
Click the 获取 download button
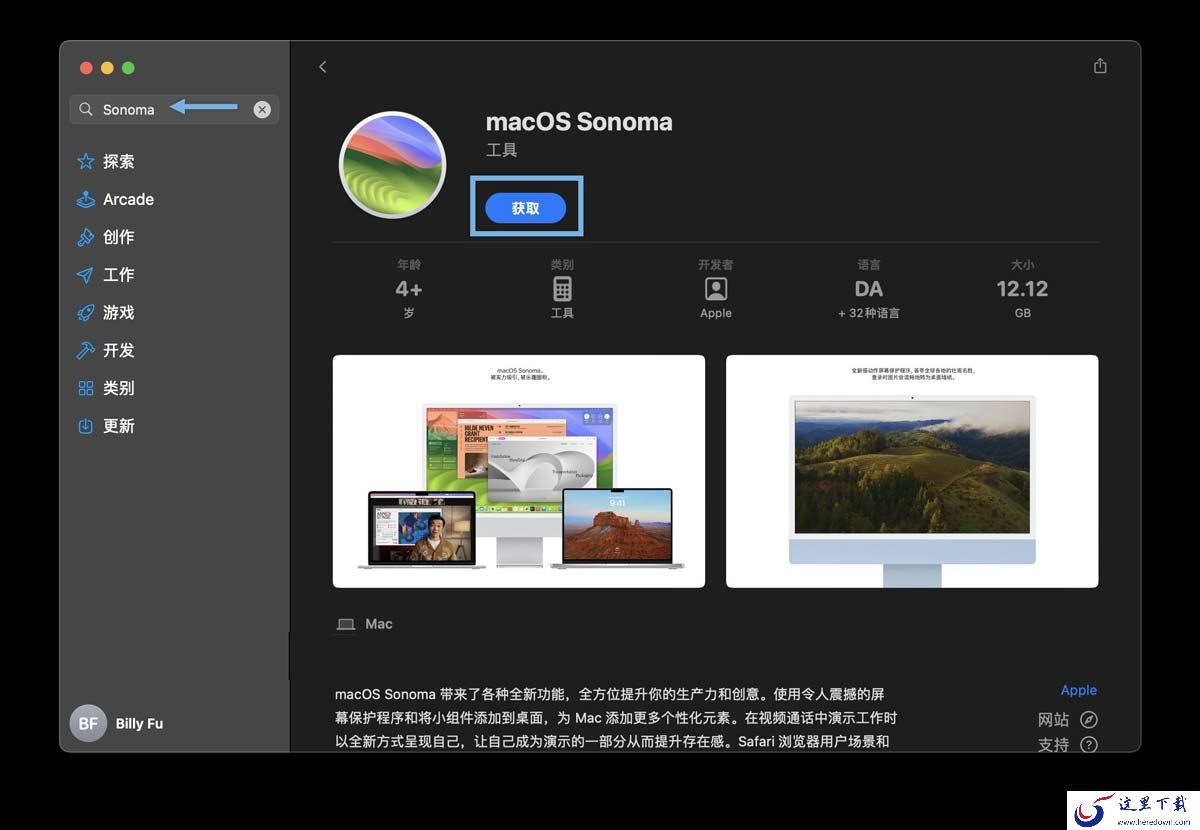(526, 208)
